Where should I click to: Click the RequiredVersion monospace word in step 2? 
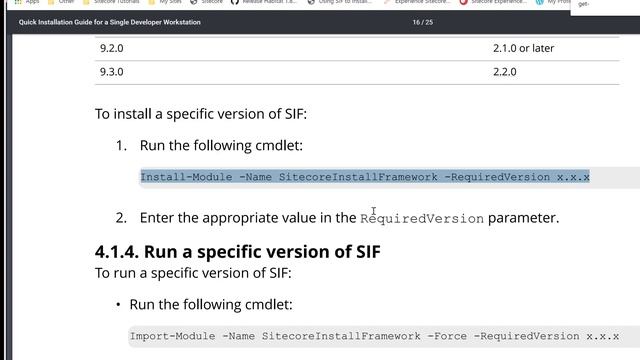point(422,218)
